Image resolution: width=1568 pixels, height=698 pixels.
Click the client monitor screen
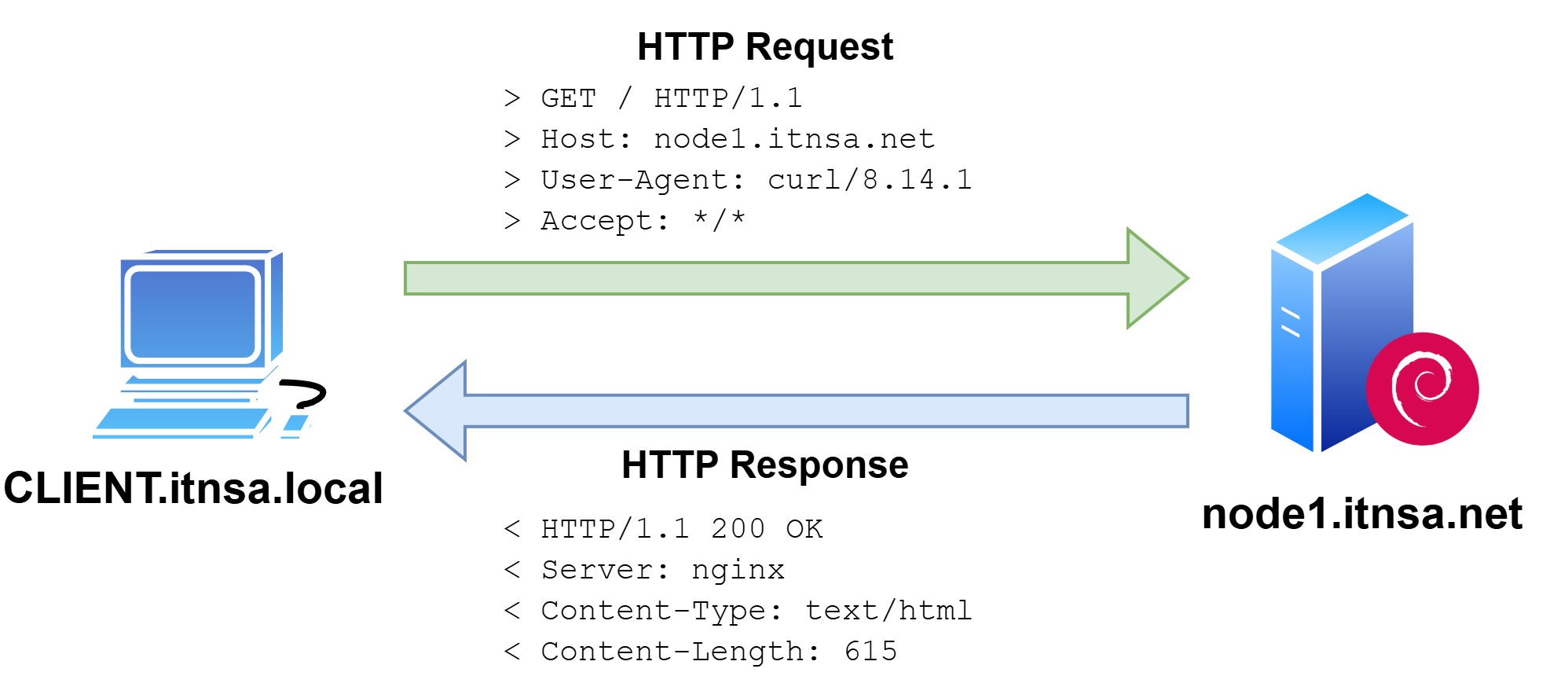pyautogui.click(x=192, y=314)
